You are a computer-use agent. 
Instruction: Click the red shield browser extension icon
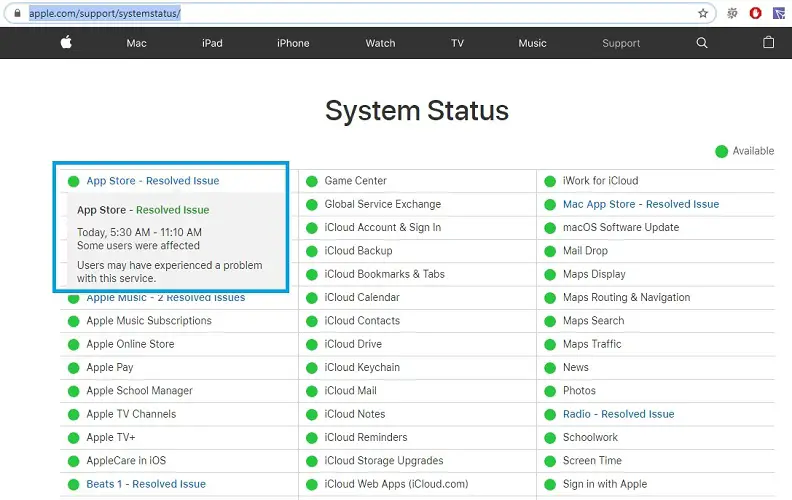(756, 13)
